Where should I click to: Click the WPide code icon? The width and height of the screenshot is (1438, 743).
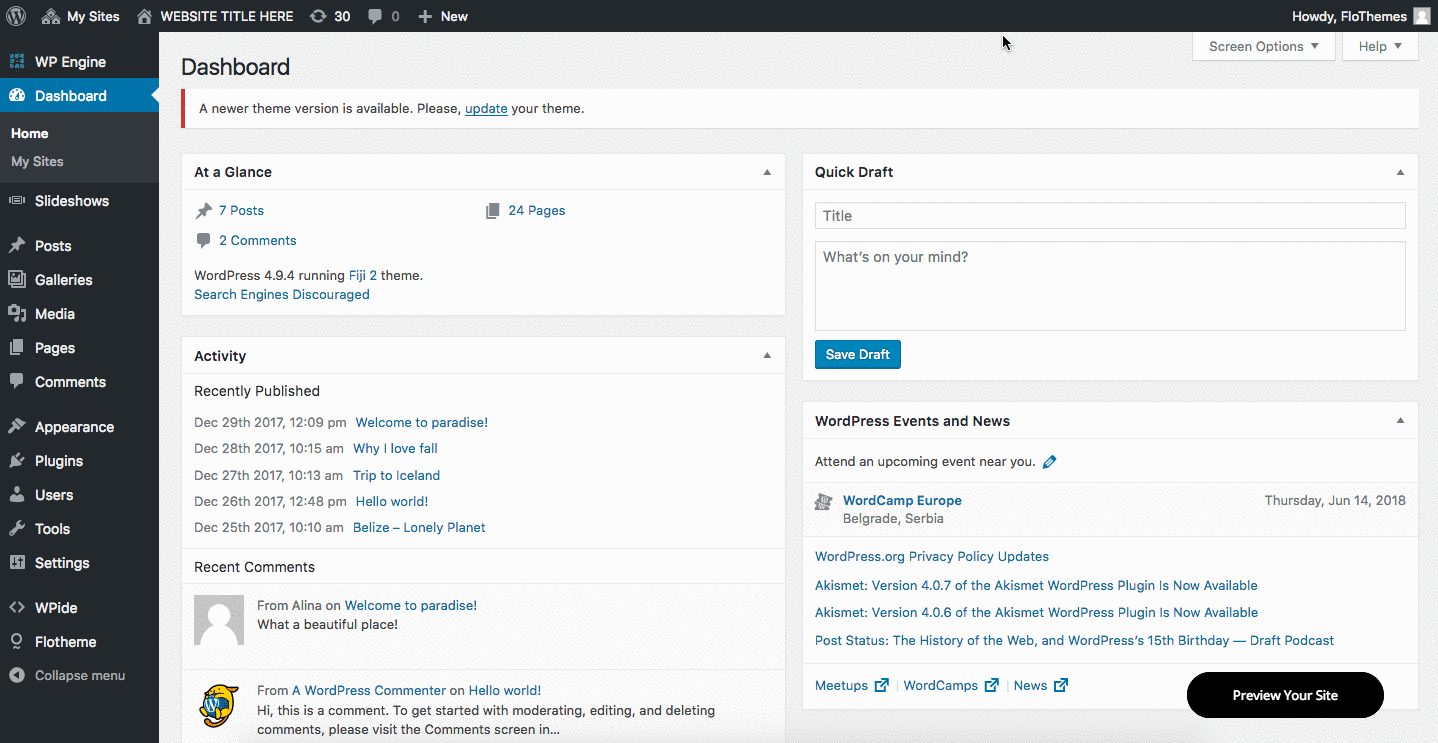[x=17, y=608]
